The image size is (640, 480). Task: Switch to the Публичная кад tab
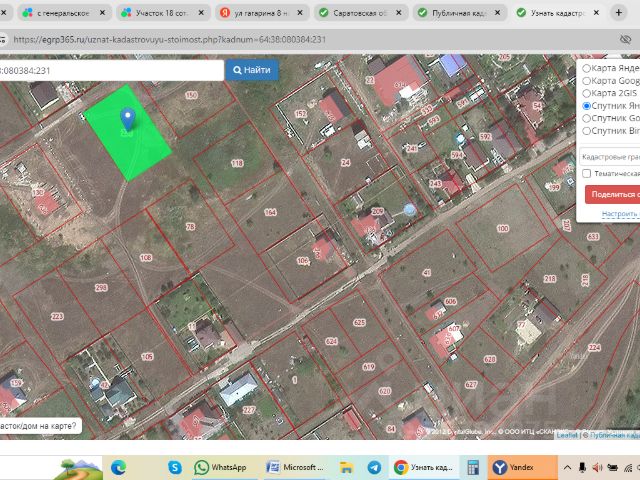pos(459,13)
